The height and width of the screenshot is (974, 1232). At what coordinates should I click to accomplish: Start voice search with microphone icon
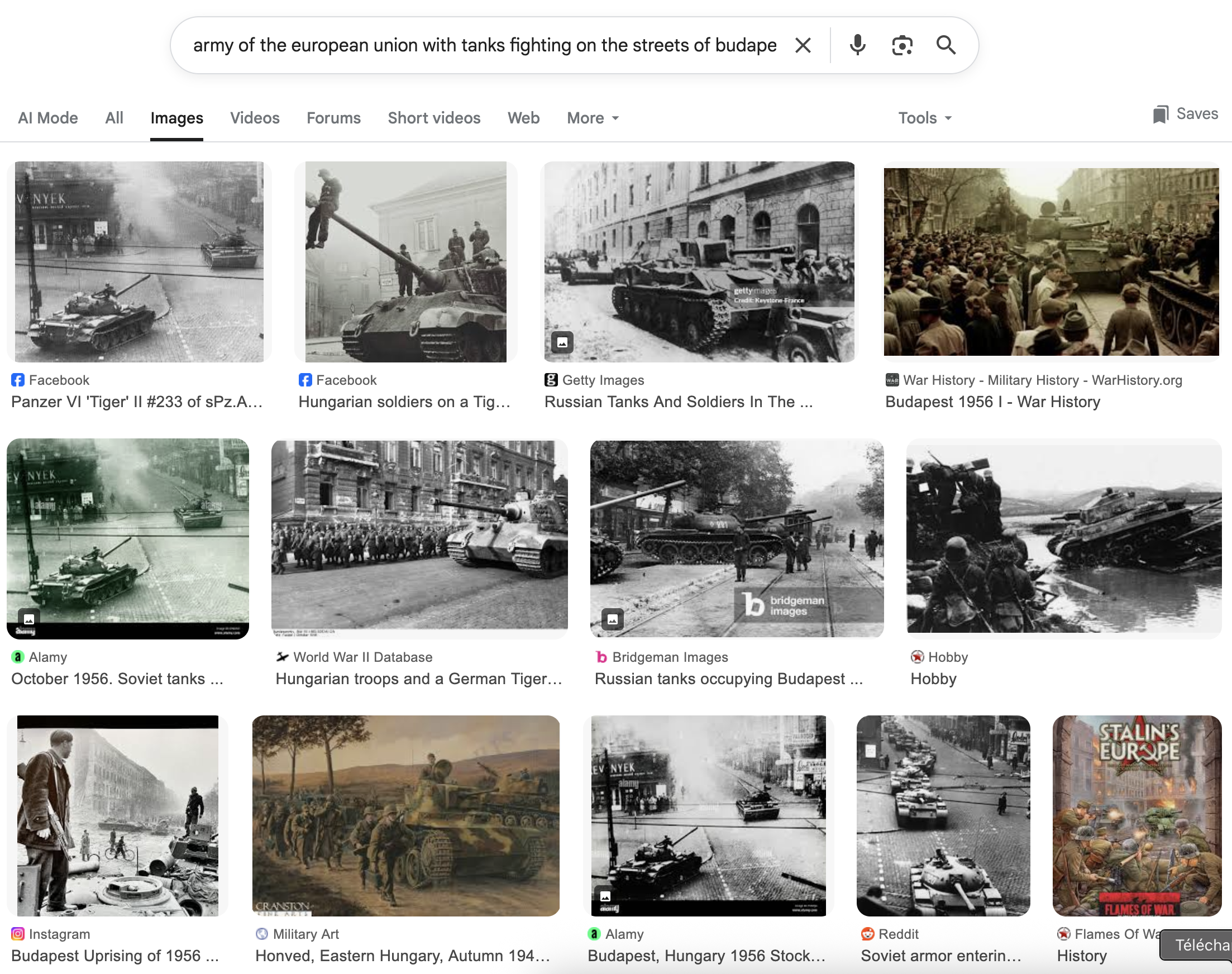tap(857, 45)
